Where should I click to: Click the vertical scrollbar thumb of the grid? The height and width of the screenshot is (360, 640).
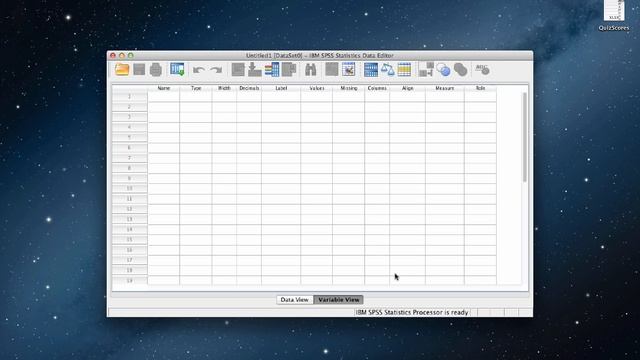point(524,137)
